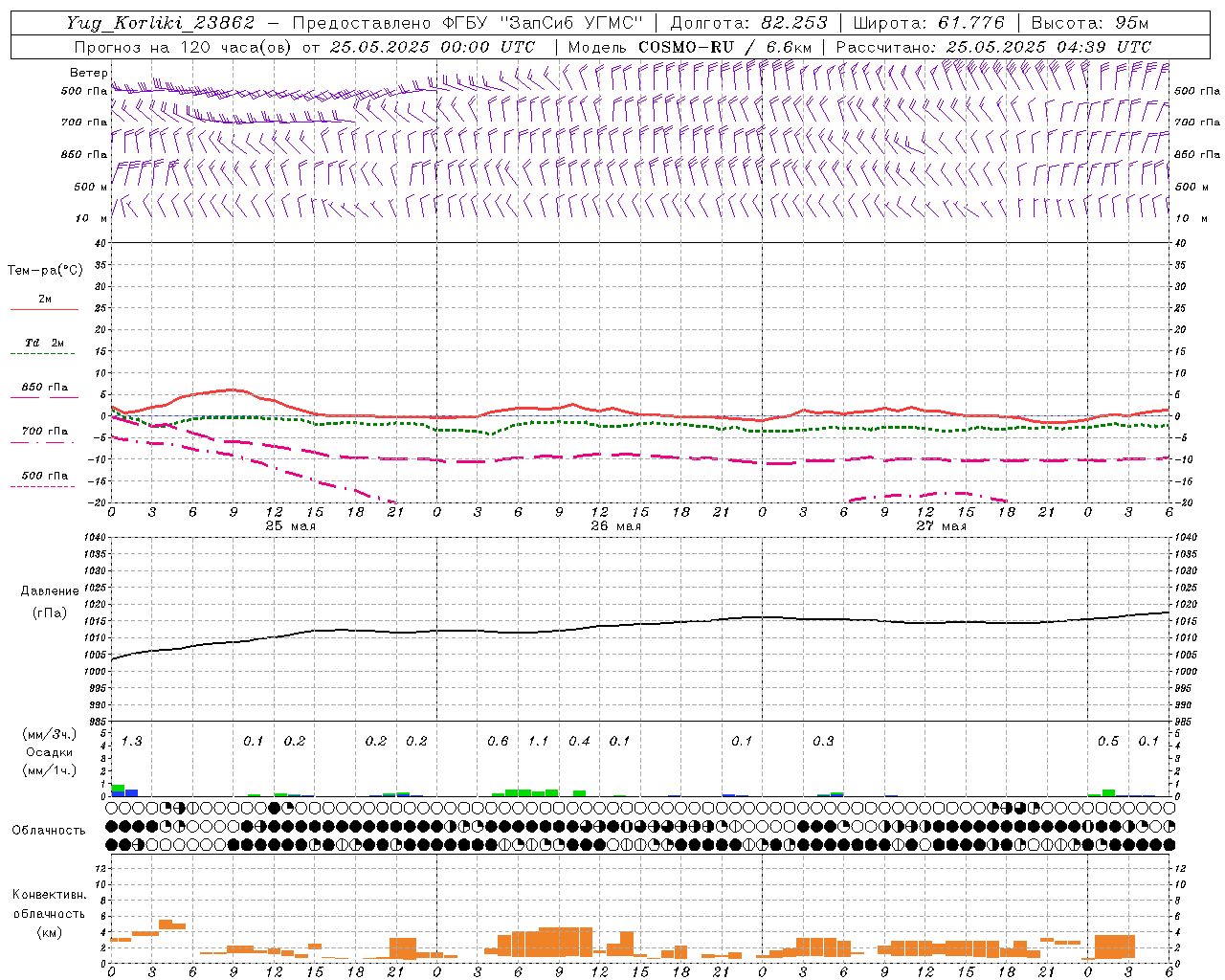Viewport: 1225px width, 980px height.
Task: Click the 26 мая date label
Action: [x=615, y=526]
